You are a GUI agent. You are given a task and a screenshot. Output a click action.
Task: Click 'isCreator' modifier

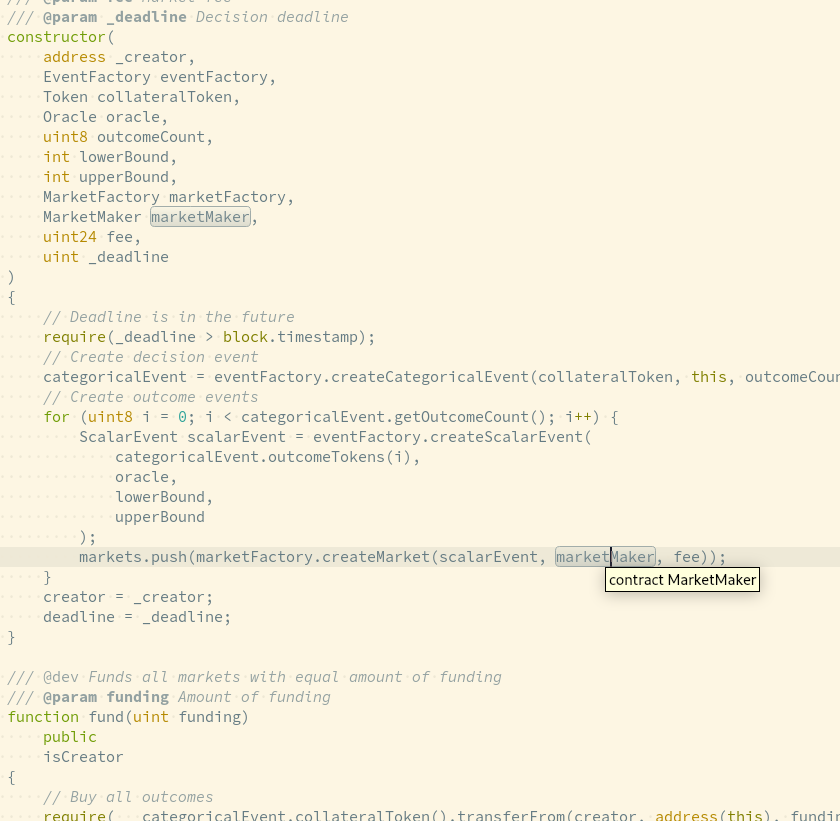[84, 757]
